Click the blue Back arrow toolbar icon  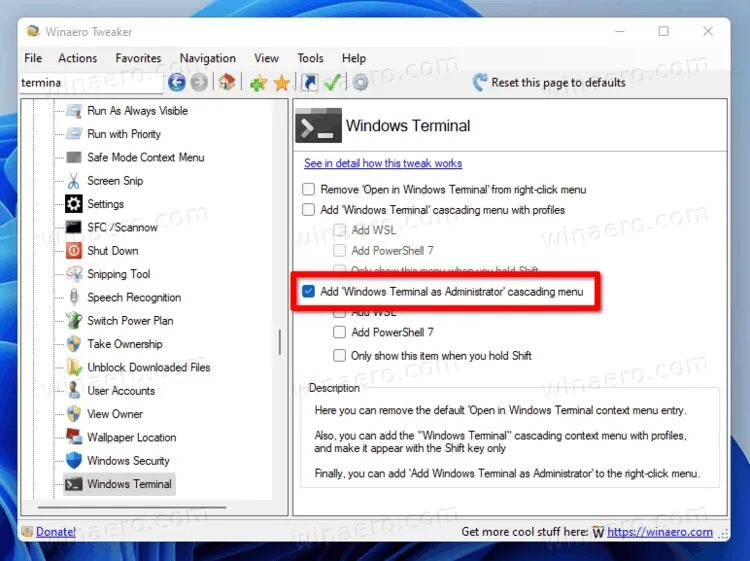coord(176,82)
